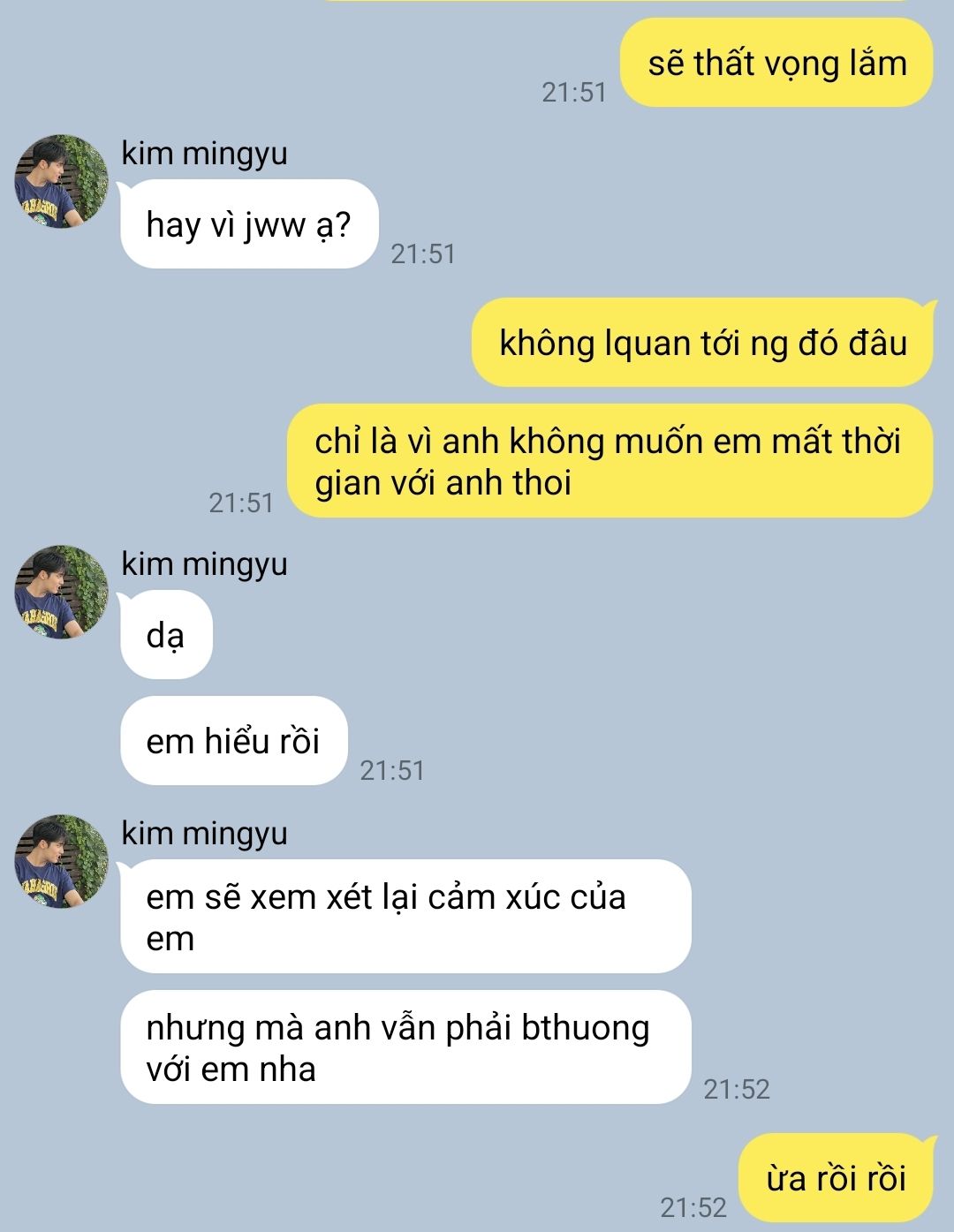
Task: Select the 'hay vì jww ạ?' message bubble
Action: point(249,224)
